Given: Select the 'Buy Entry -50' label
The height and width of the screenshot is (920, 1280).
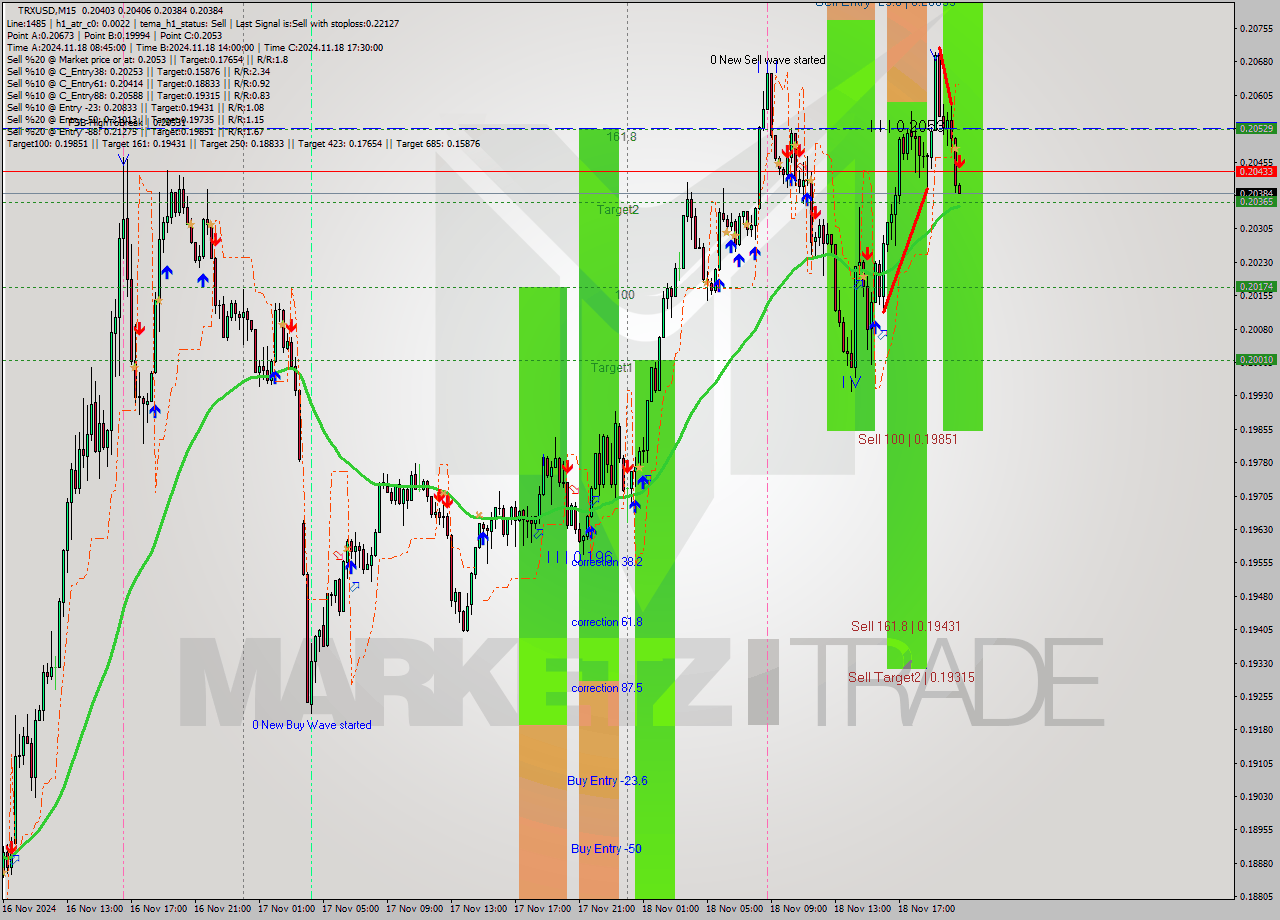Looking at the screenshot, I should coord(606,848).
